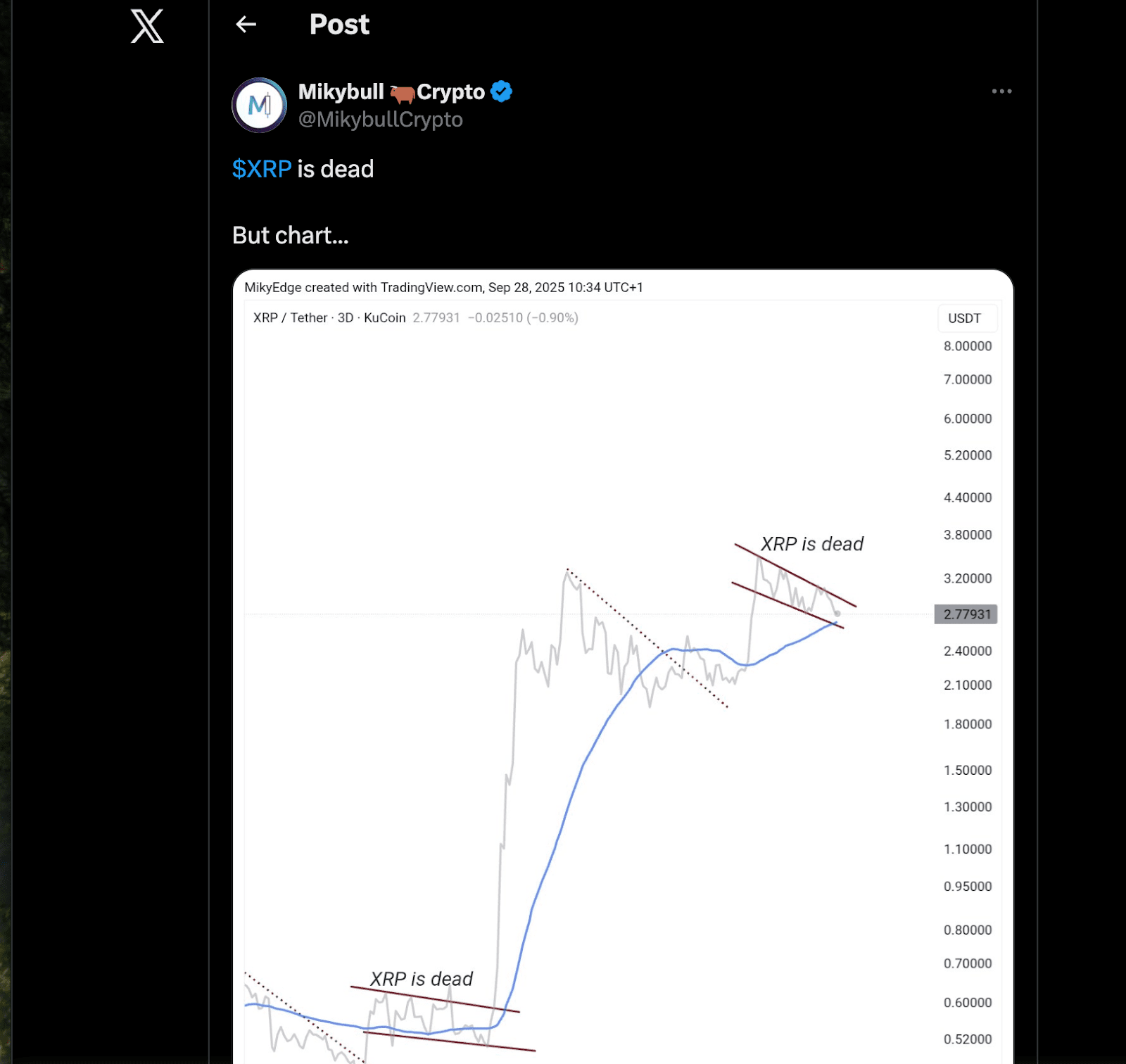Image resolution: width=1126 pixels, height=1064 pixels.
Task: Click the gray dot at latest price point
Action: pyautogui.click(x=837, y=614)
